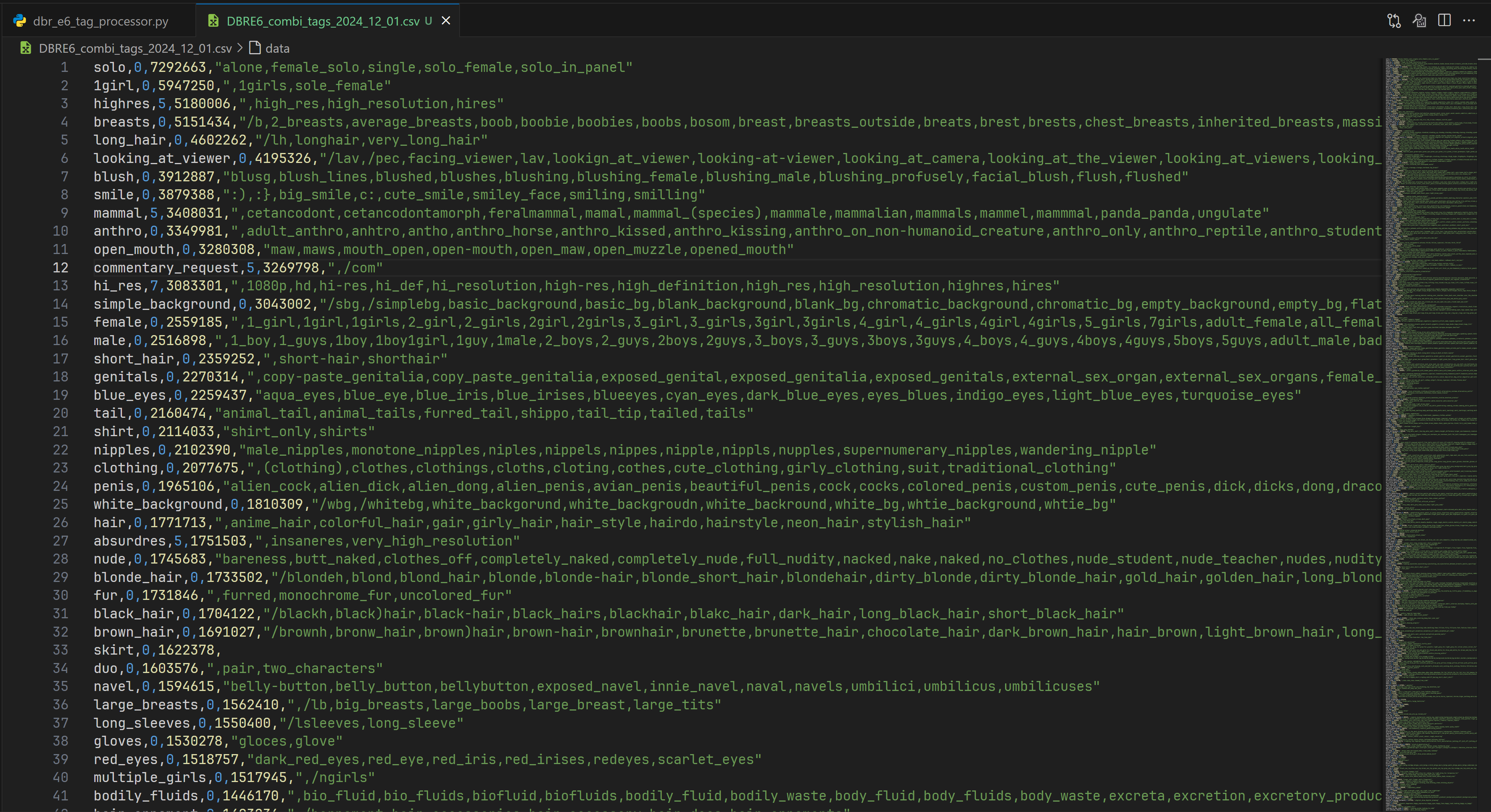Click the data symbol icon in the breadcrumb
Screen dimensions: 1491x812
(x=255, y=48)
